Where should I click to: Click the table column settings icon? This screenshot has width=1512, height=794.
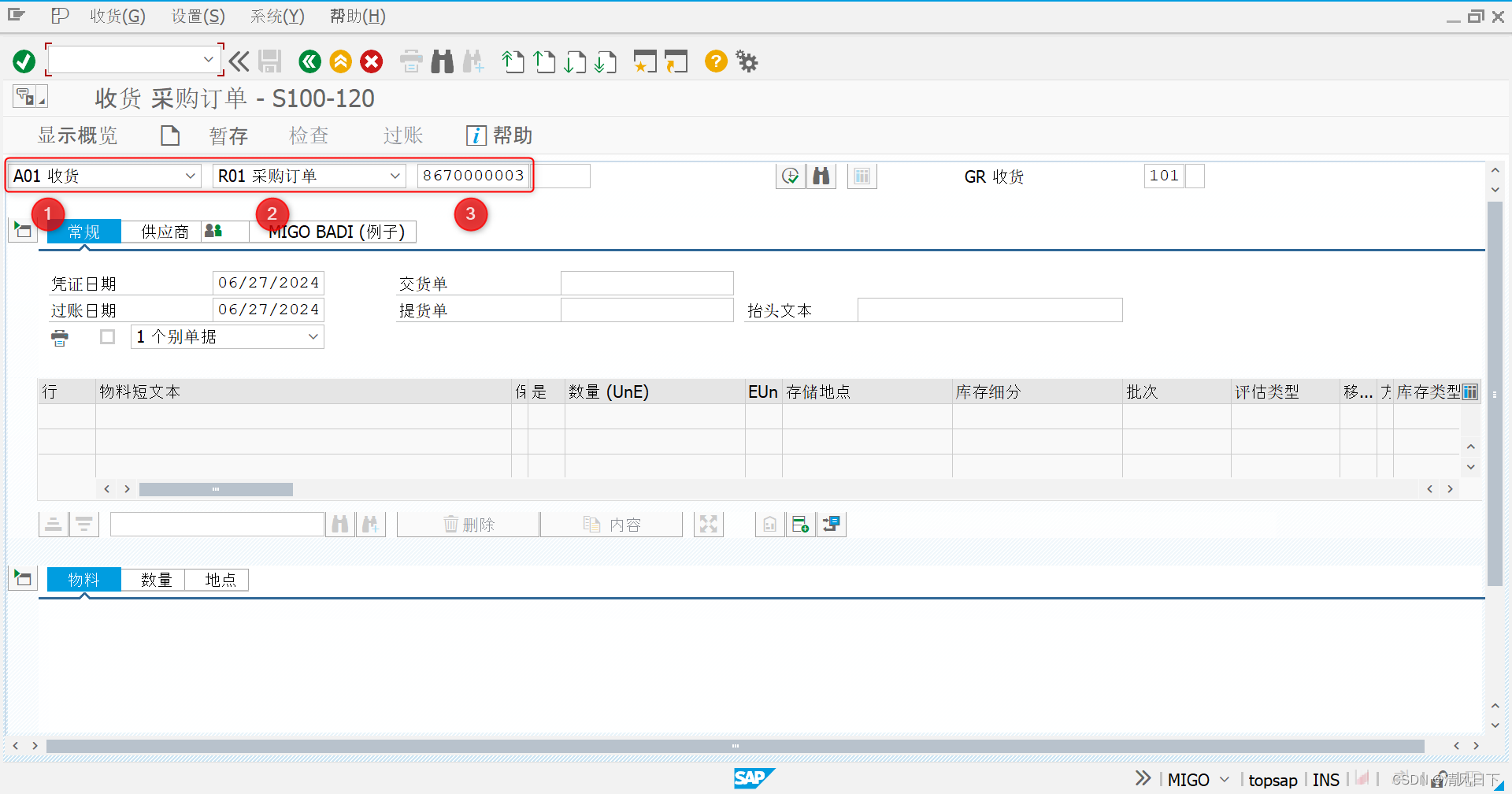(1470, 391)
